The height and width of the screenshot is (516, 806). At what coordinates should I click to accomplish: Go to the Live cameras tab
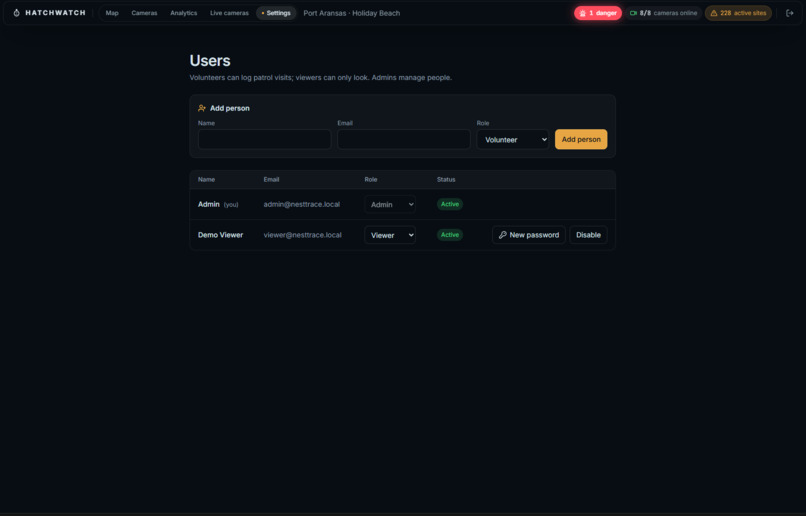tap(229, 13)
